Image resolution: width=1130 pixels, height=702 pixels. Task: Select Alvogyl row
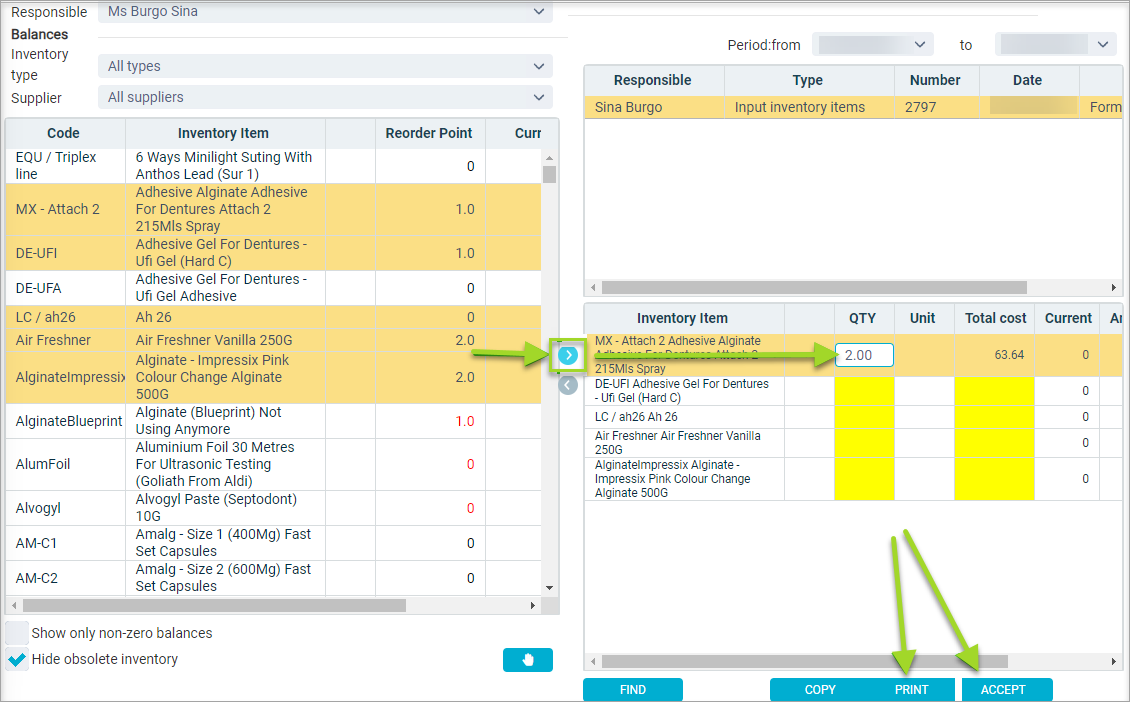273,508
